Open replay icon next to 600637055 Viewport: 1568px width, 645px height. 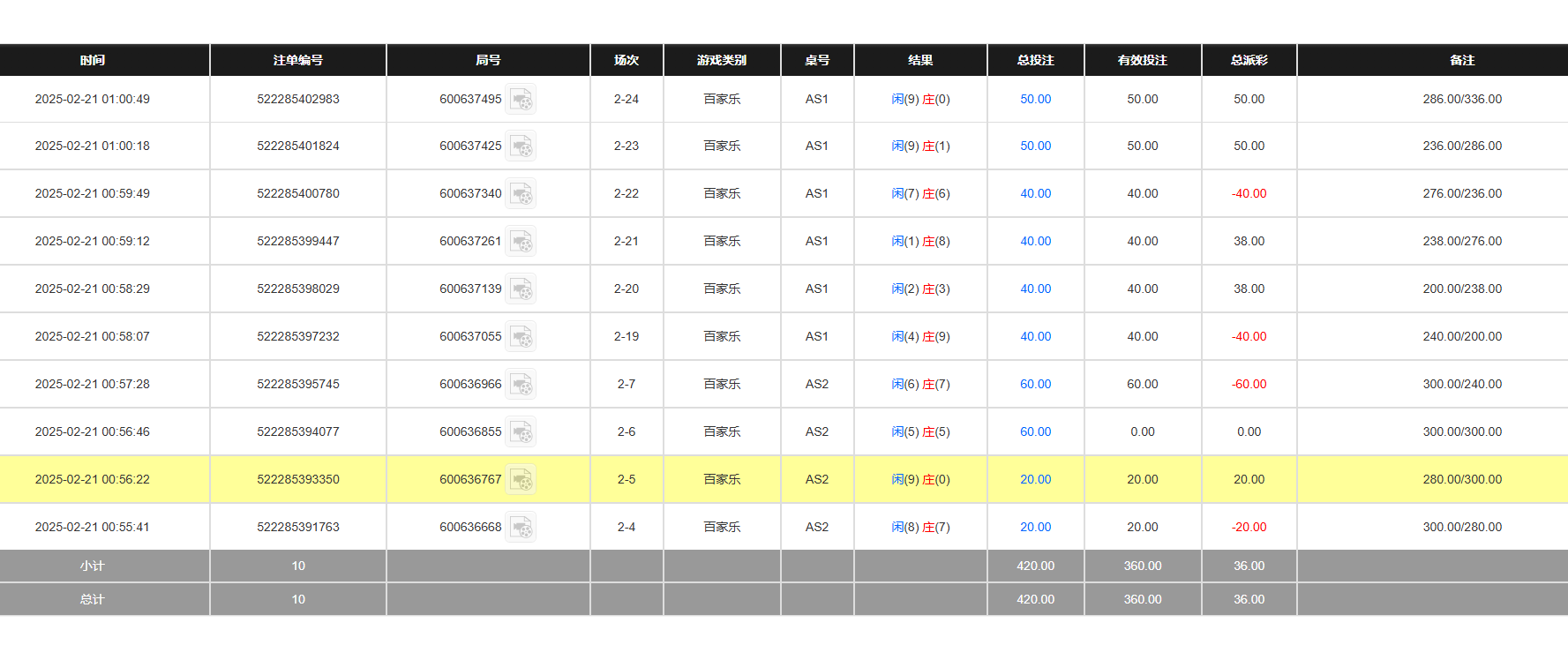521,337
